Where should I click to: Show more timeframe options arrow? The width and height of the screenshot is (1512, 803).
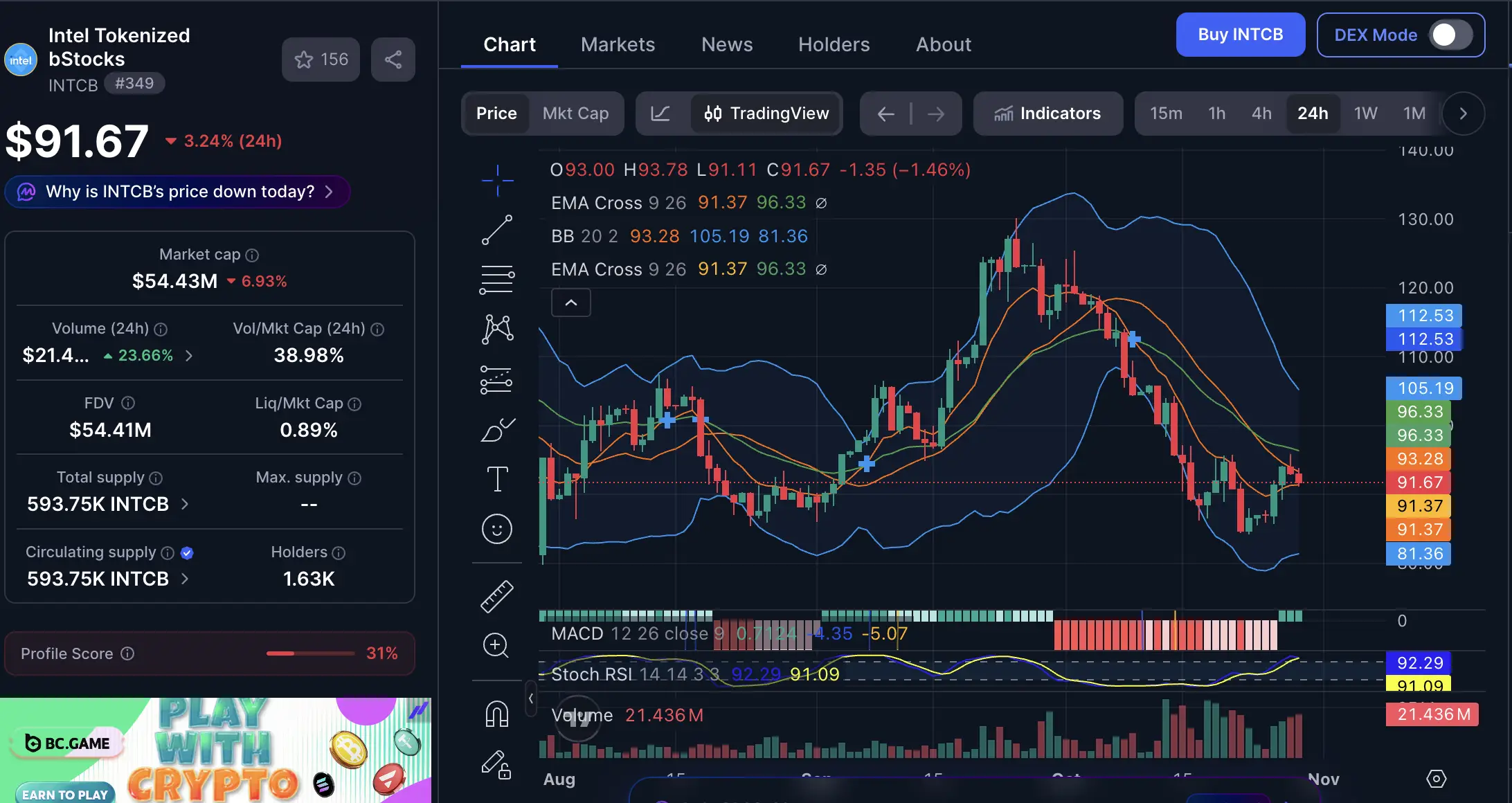pyautogui.click(x=1463, y=114)
